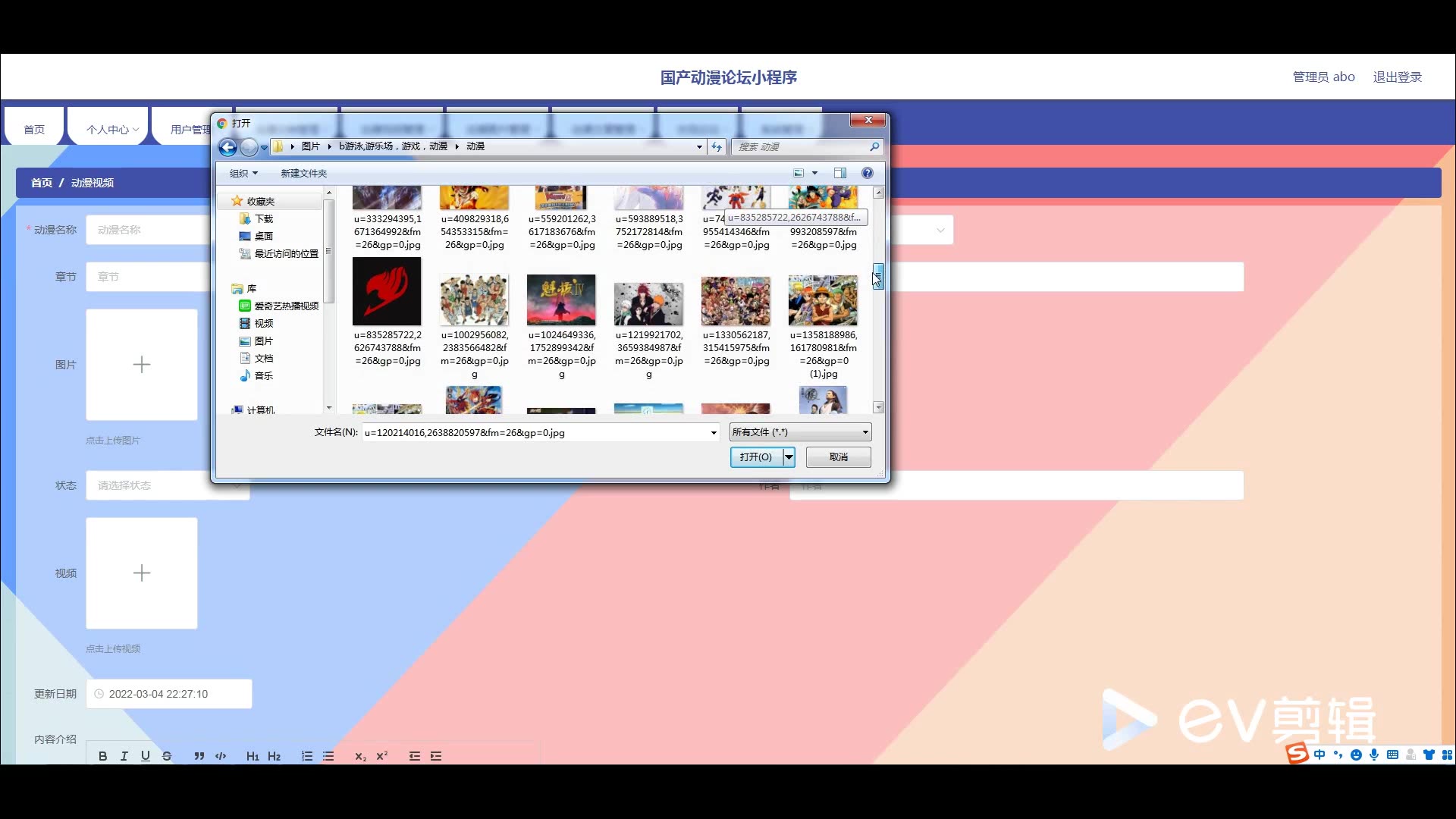Toggle the preview pane icon
This screenshot has height=819, width=1456.
point(840,173)
